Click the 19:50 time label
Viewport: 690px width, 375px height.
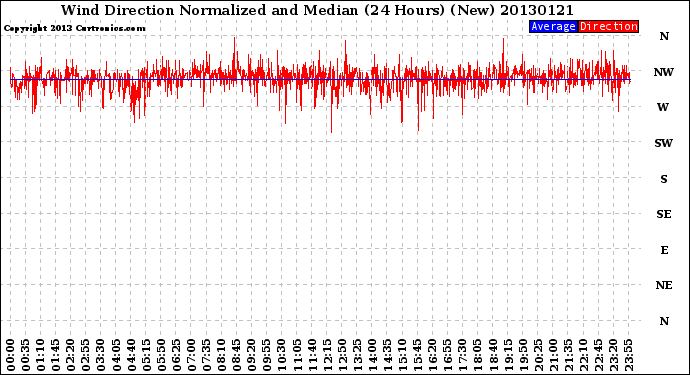point(523,355)
